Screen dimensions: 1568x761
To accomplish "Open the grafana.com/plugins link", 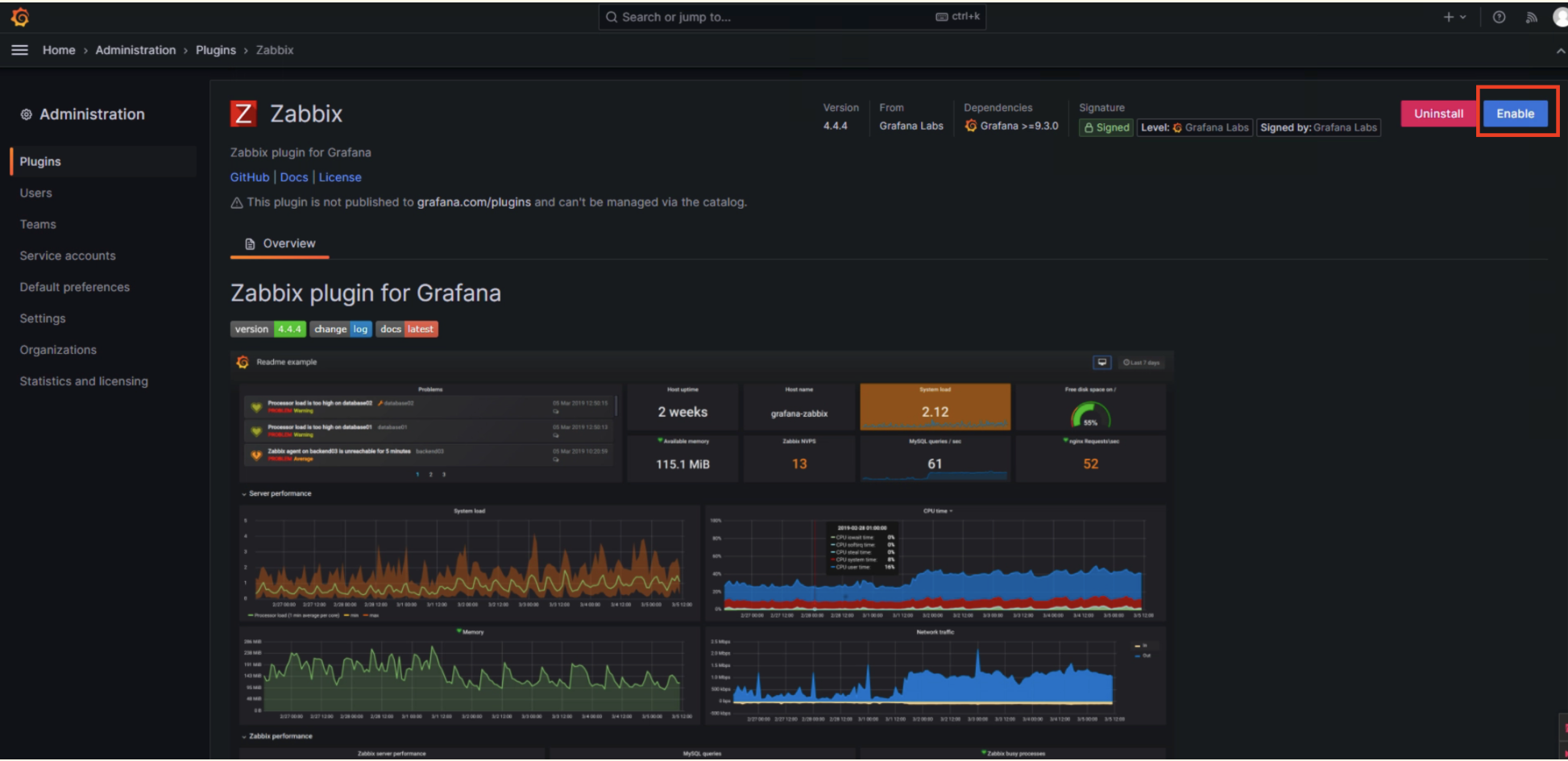I will pyautogui.click(x=474, y=202).
